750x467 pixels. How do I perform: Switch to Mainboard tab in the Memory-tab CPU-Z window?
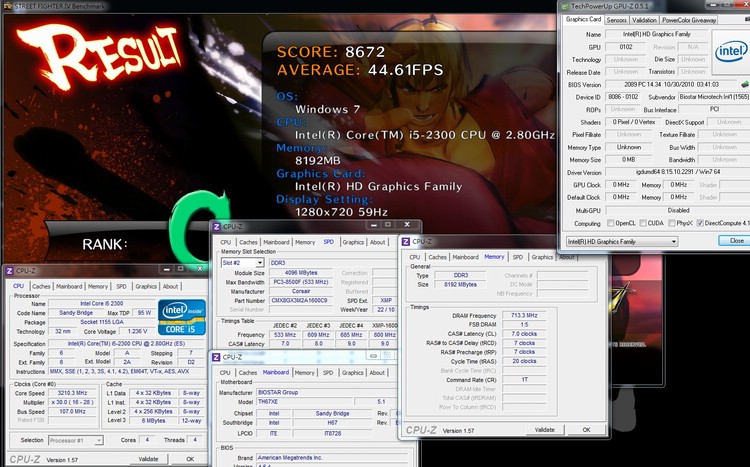point(465,257)
